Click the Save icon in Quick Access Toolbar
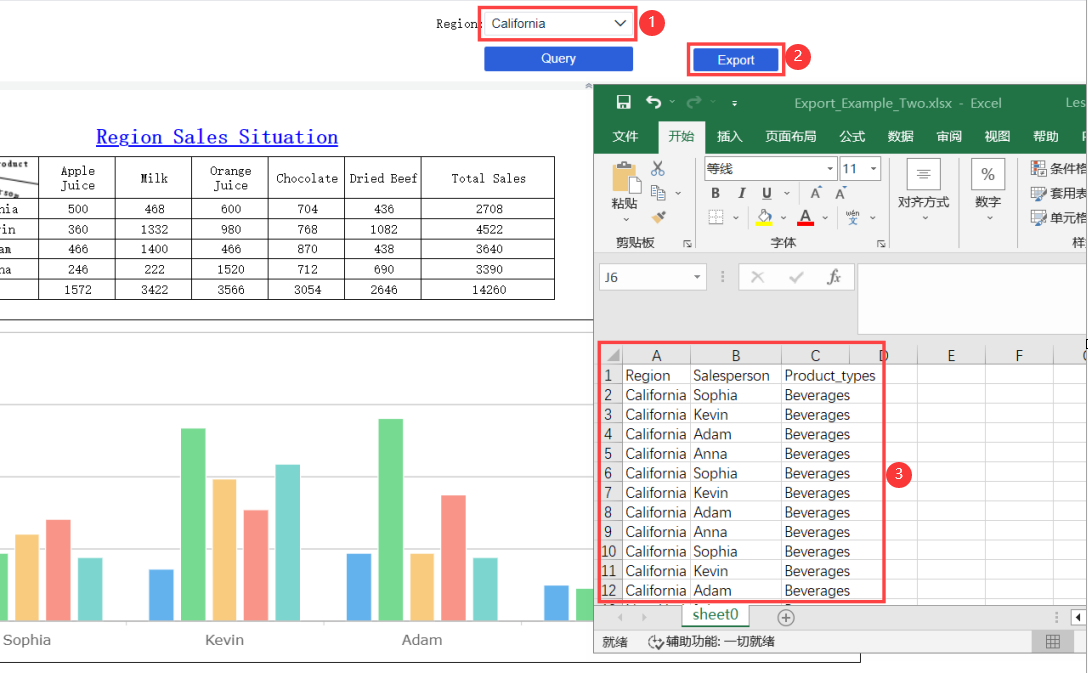Image resolution: width=1088 pixels, height=673 pixels. (x=624, y=103)
